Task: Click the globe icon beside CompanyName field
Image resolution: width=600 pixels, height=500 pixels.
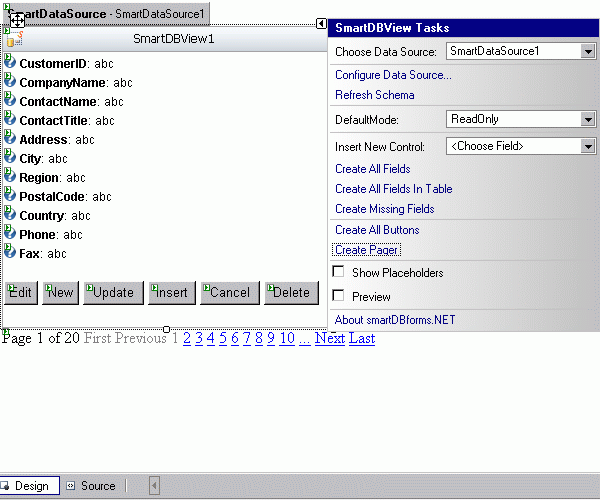Action: point(10,81)
